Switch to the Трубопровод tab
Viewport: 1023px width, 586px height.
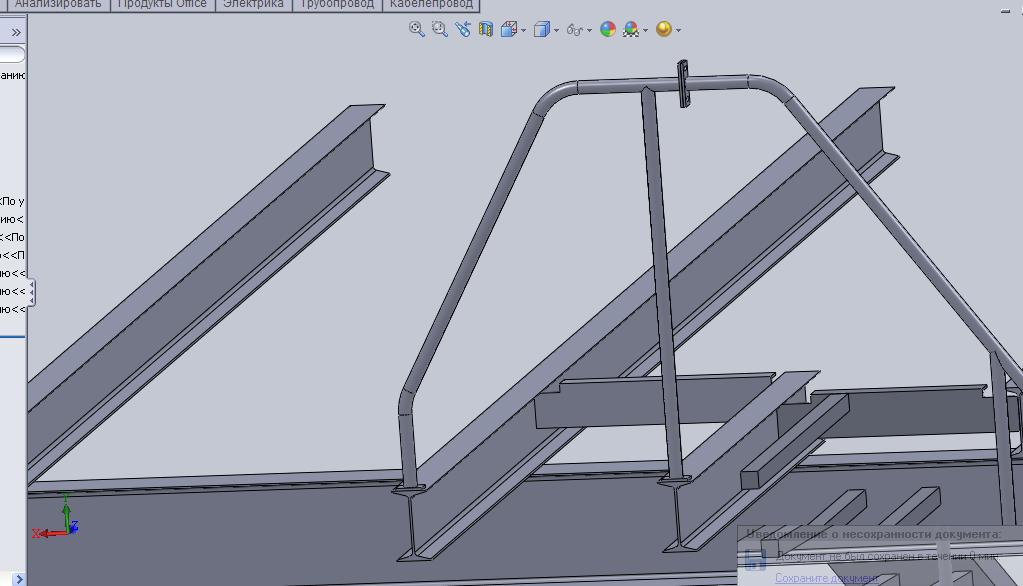[337, 5]
